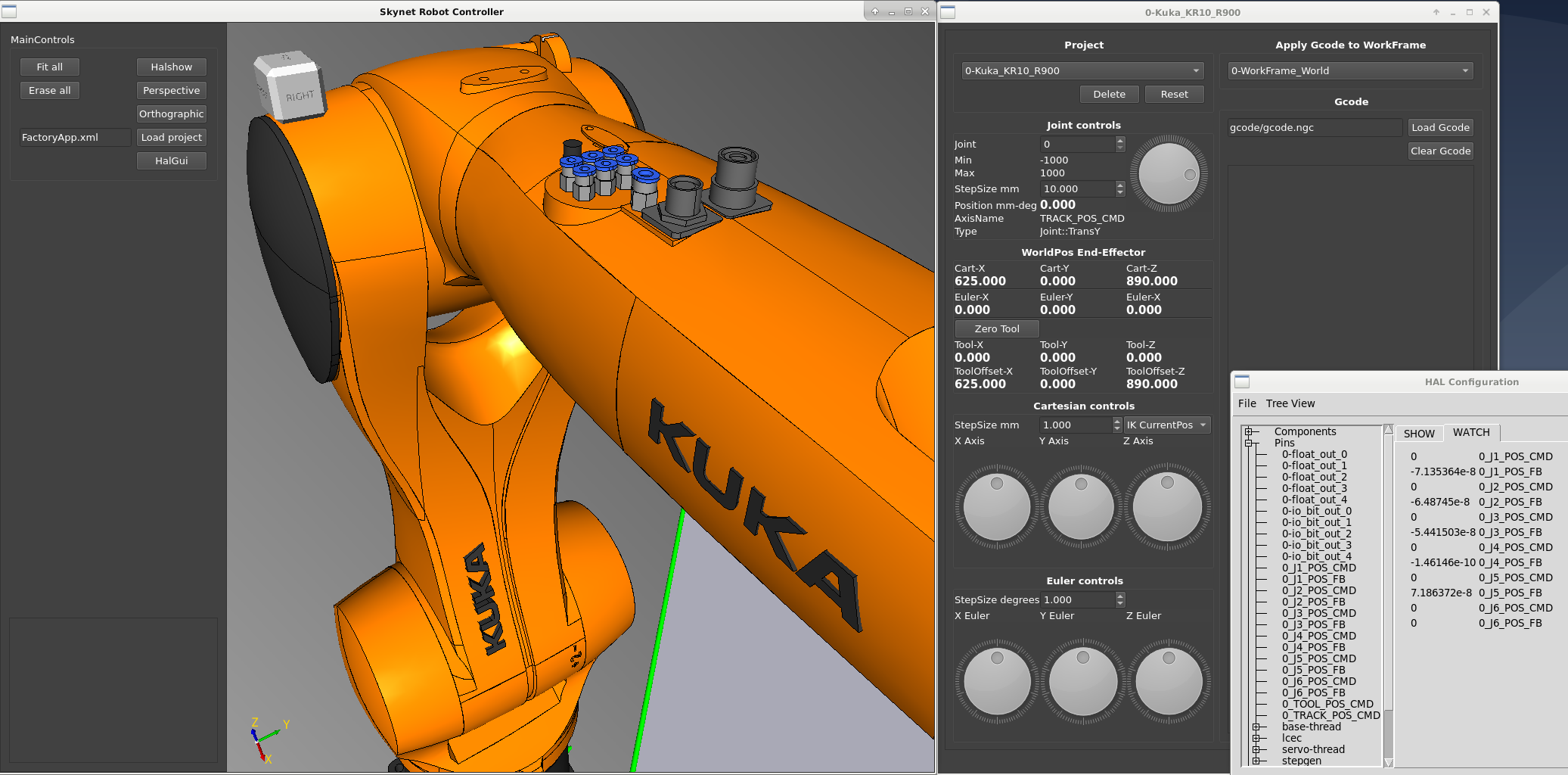This screenshot has width=1568, height=775.
Task: Click the X Axis cartesian dial
Action: pyautogui.click(x=997, y=506)
